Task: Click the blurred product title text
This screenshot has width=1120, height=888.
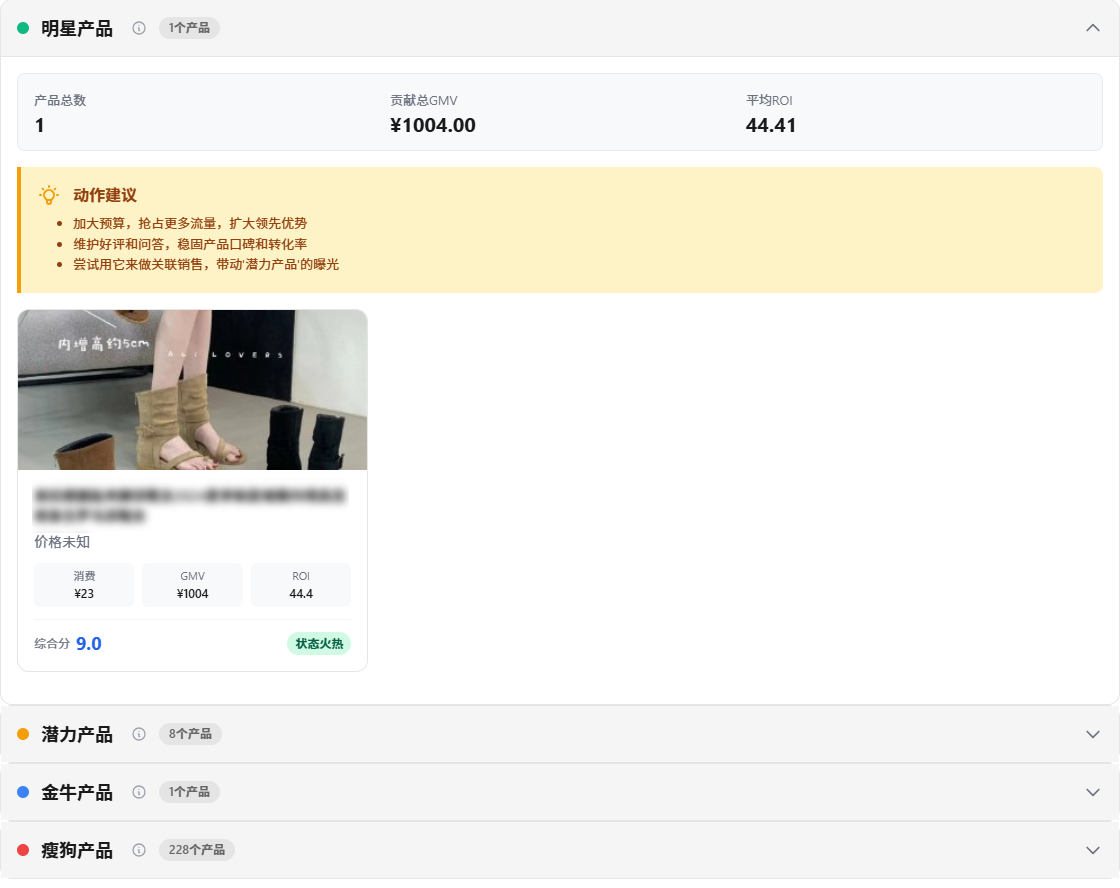Action: 190,505
